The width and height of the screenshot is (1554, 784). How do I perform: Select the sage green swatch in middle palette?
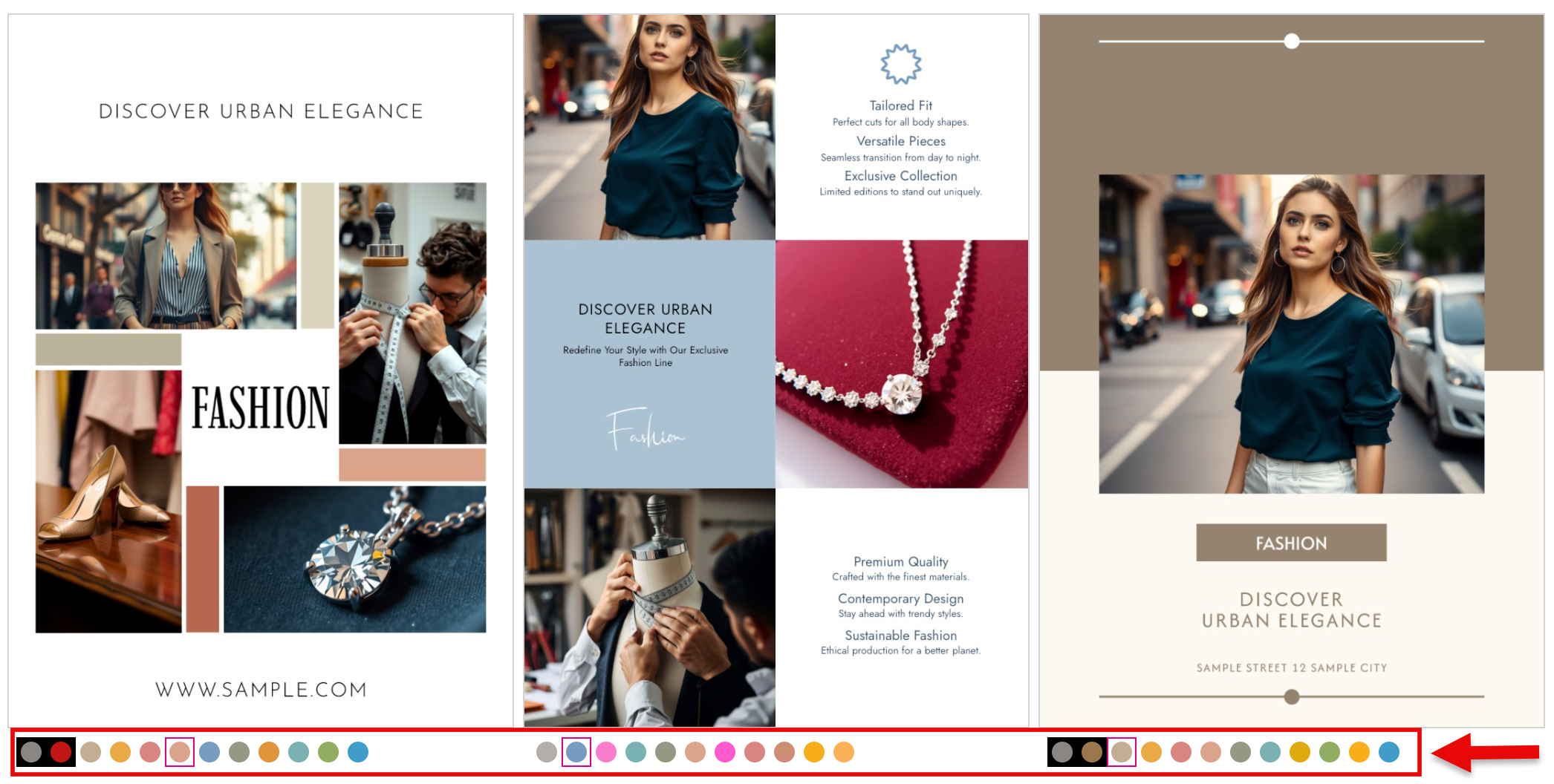point(665,752)
